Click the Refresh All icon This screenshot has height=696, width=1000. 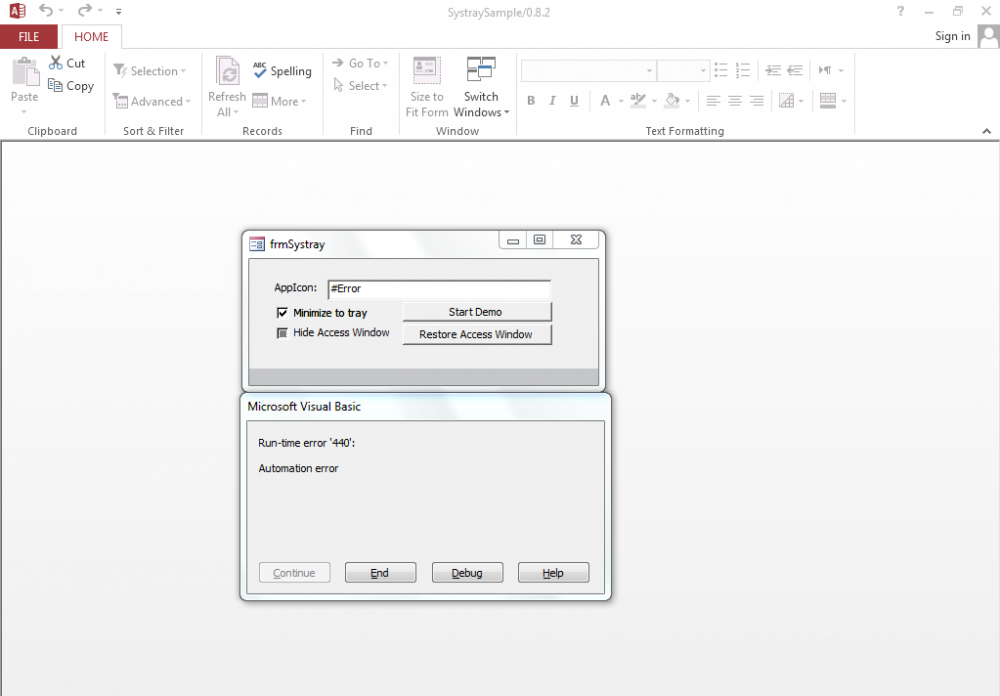point(227,71)
